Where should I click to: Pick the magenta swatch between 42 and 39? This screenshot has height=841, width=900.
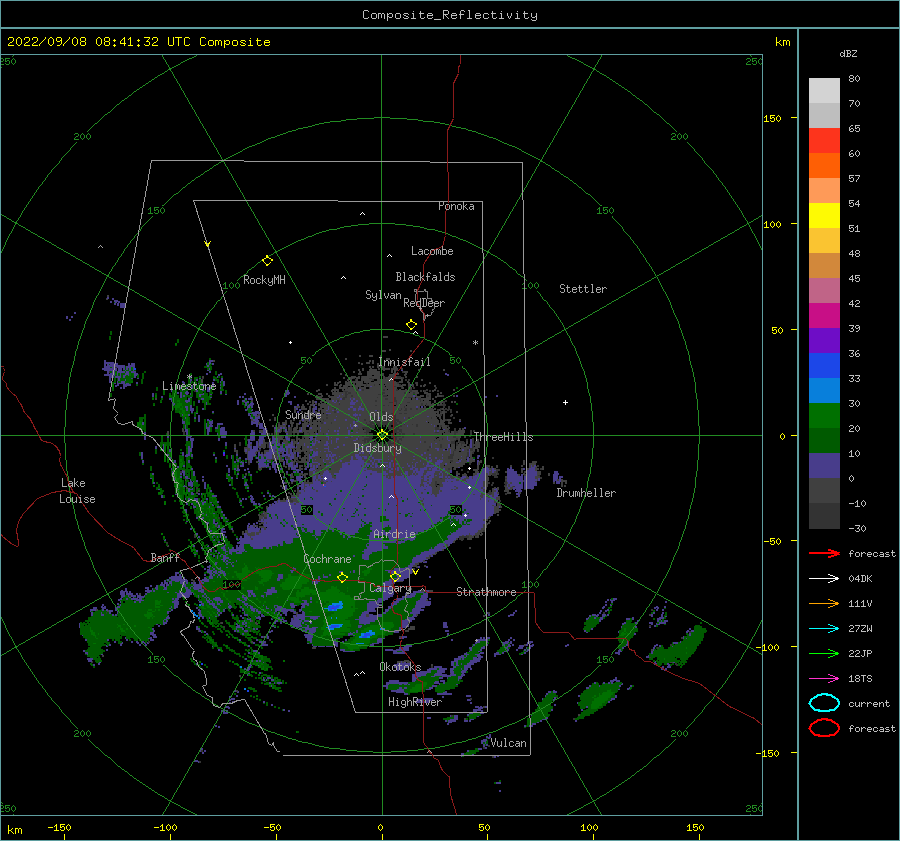coord(824,315)
